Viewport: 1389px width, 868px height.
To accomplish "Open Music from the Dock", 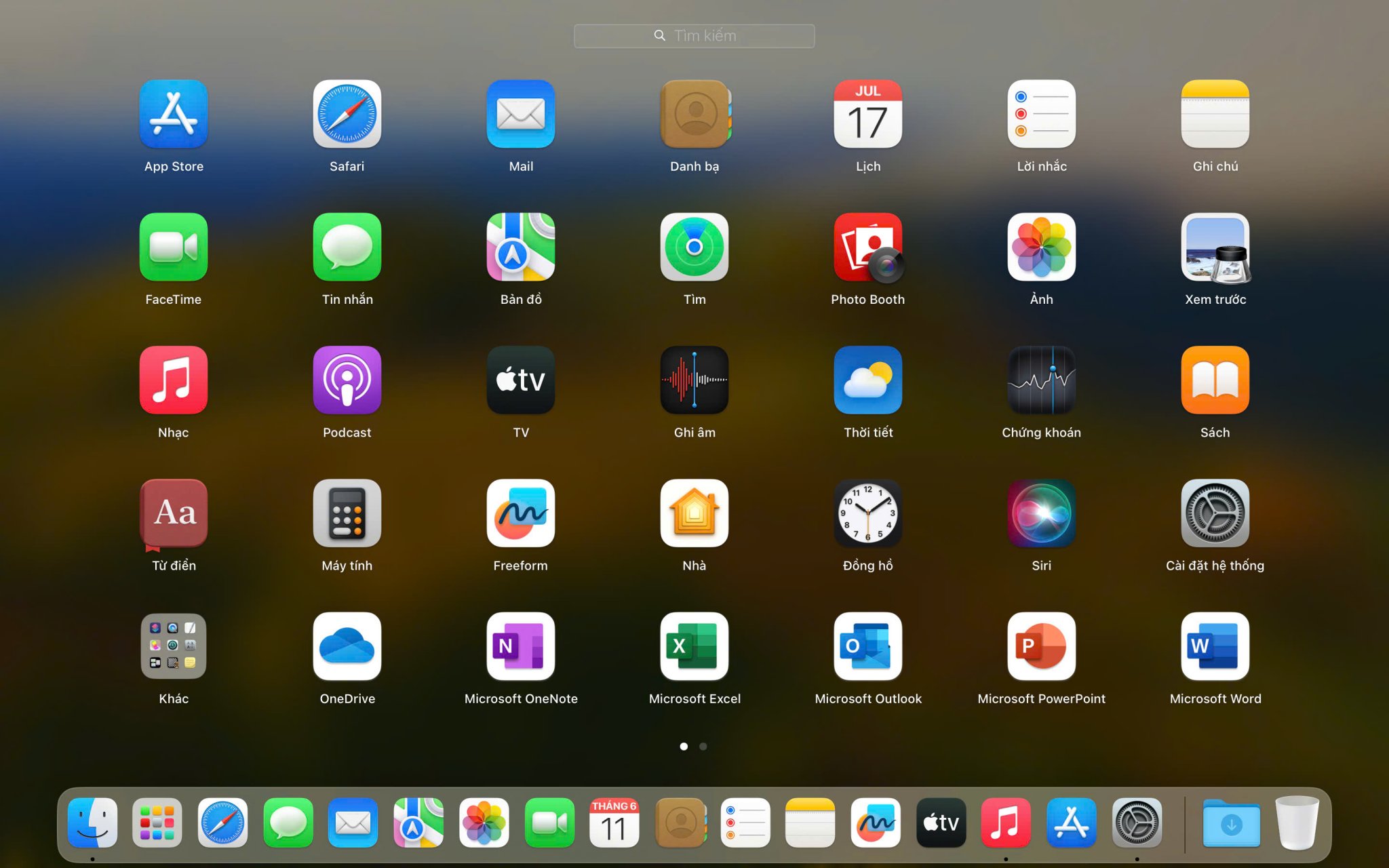I will pos(1006,823).
